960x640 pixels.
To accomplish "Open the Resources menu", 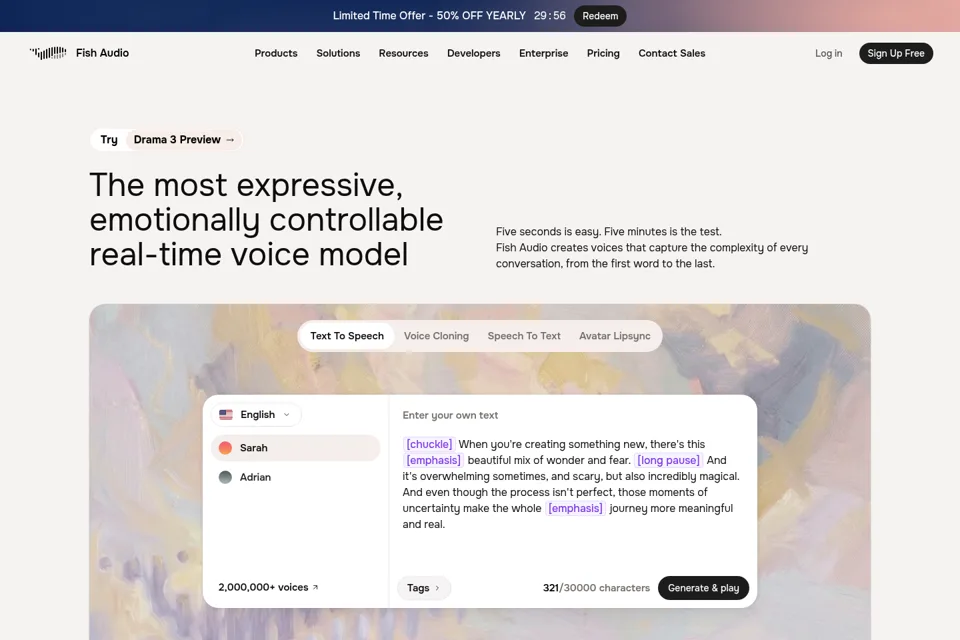I will [x=403, y=53].
